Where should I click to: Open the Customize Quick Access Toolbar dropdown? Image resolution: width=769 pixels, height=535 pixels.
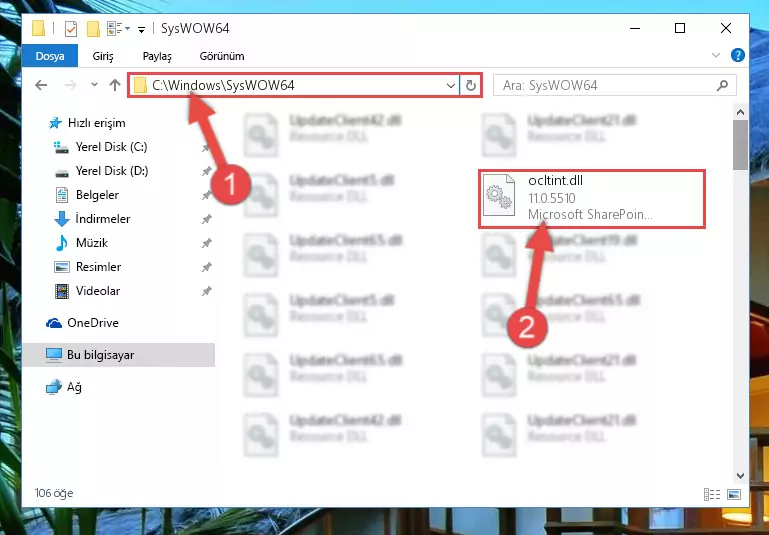pyautogui.click(x=141, y=30)
